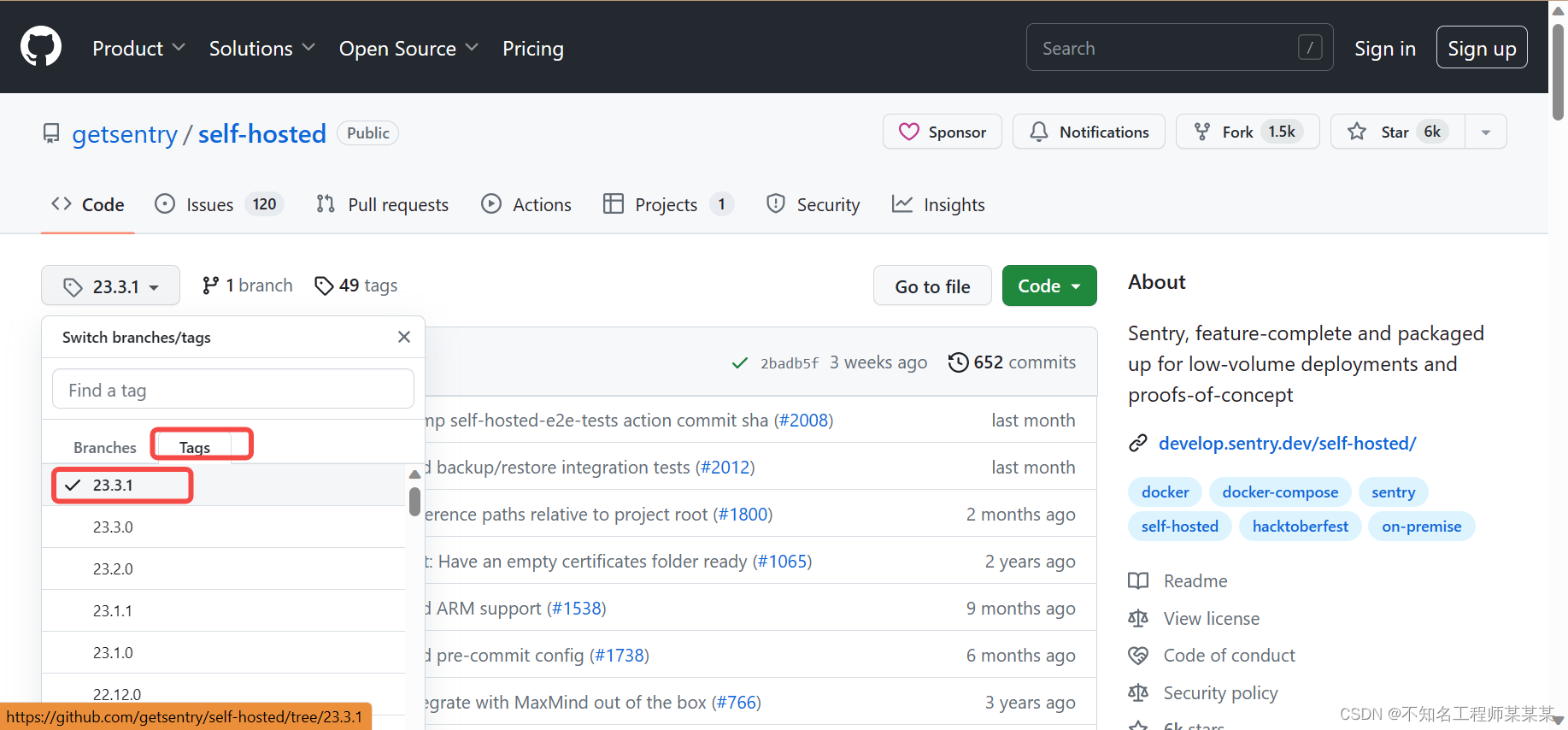1568x730 pixels.
Task: Expand the Solutions menu
Action: point(262,48)
